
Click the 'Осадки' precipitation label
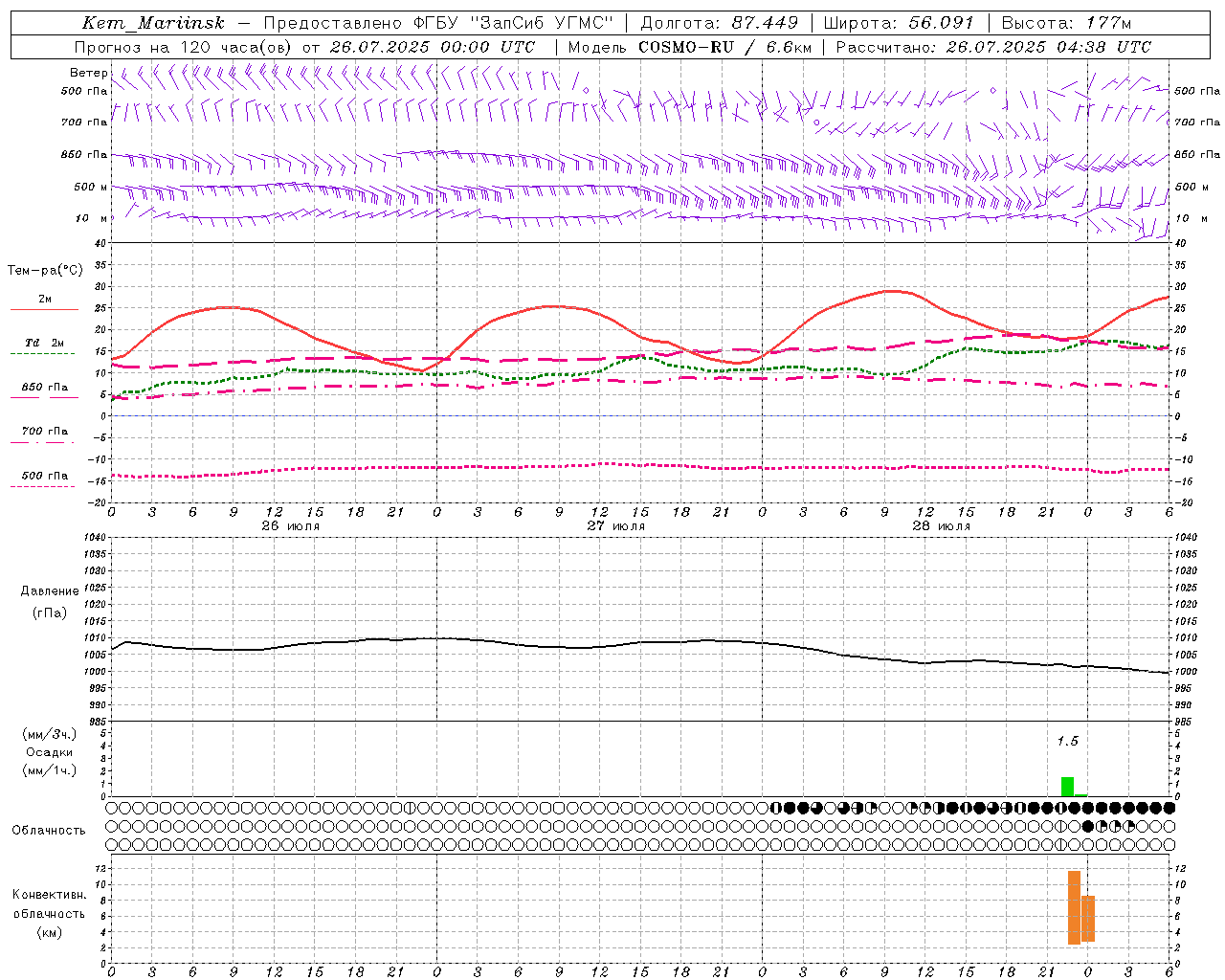click(x=49, y=752)
